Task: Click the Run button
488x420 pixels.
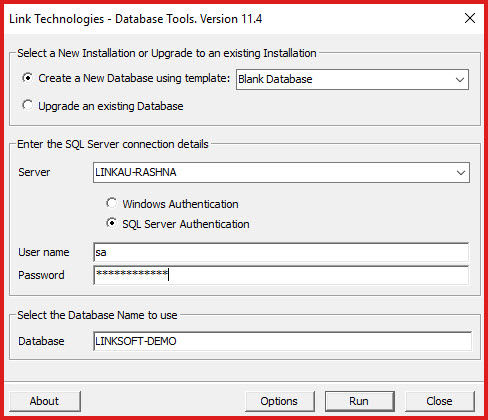Action: point(359,401)
